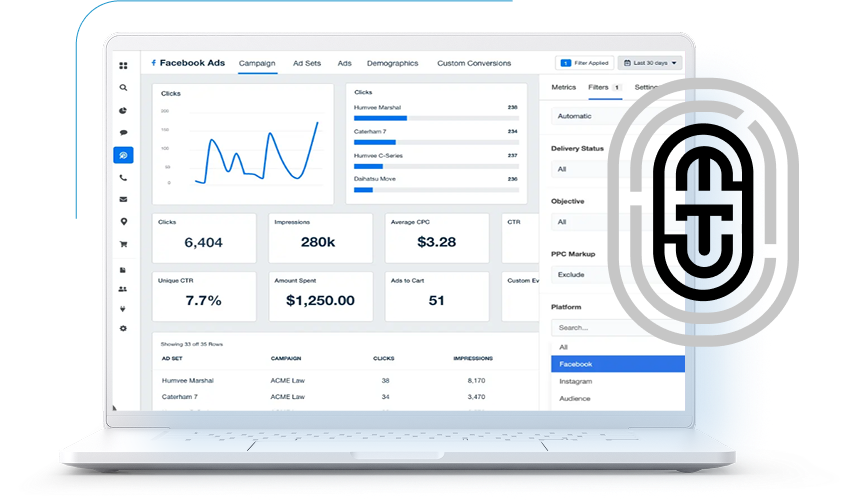Open the envelope email icon in sidebar
This screenshot has width=862, height=500.
(x=123, y=199)
